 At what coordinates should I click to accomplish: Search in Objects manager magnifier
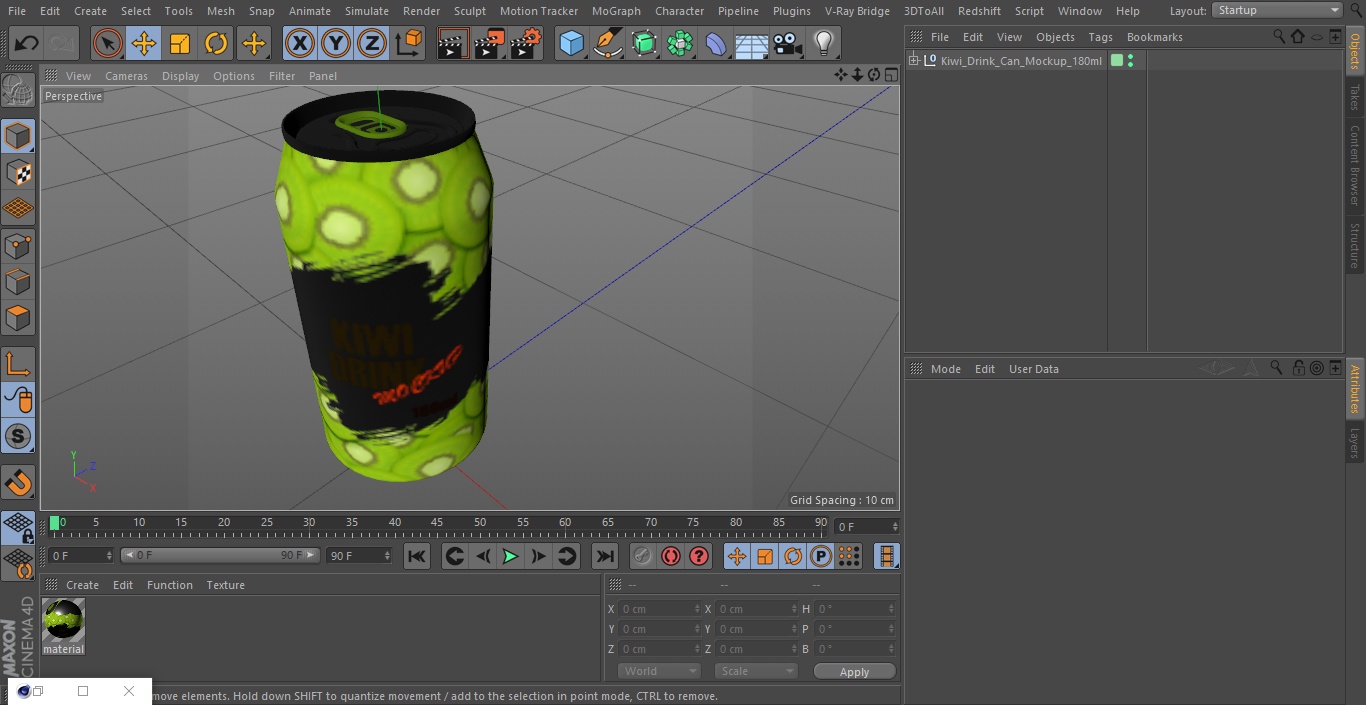coord(1279,36)
